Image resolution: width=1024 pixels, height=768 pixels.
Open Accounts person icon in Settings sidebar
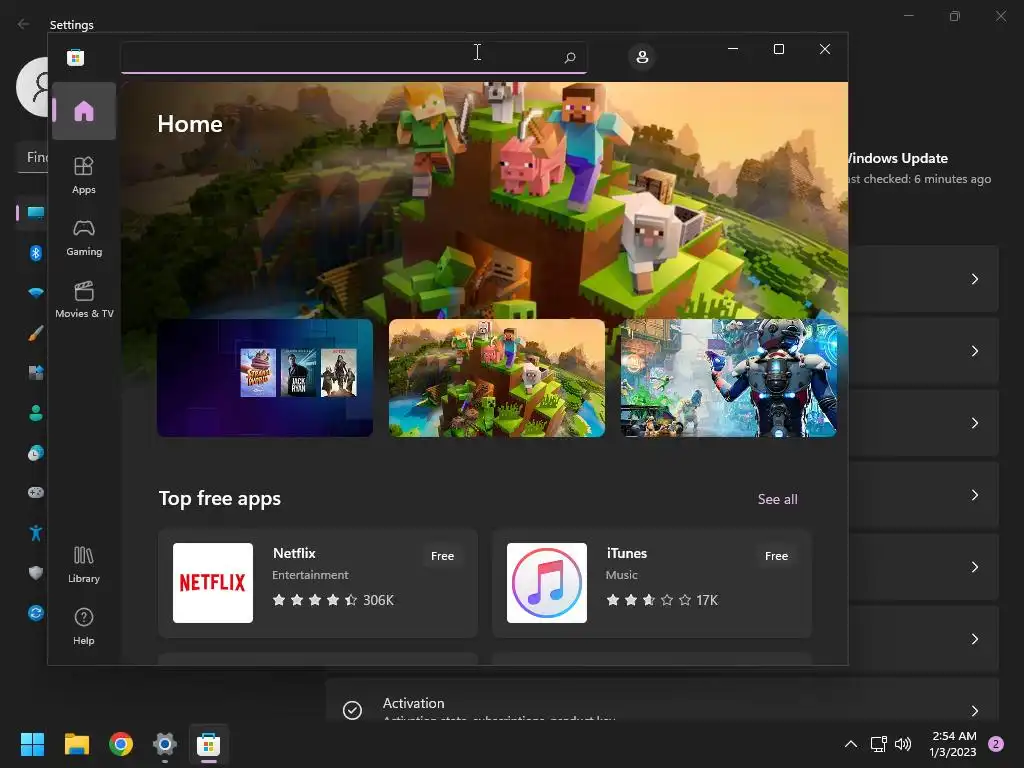(x=35, y=413)
